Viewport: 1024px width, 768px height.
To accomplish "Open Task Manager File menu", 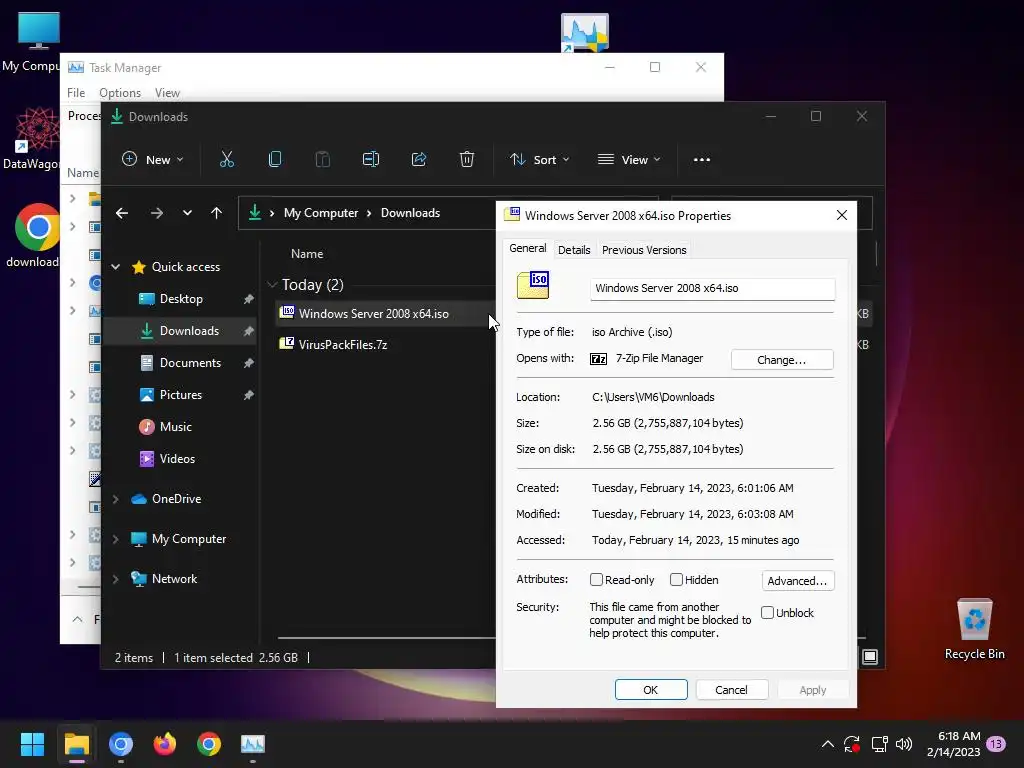I will coord(76,93).
